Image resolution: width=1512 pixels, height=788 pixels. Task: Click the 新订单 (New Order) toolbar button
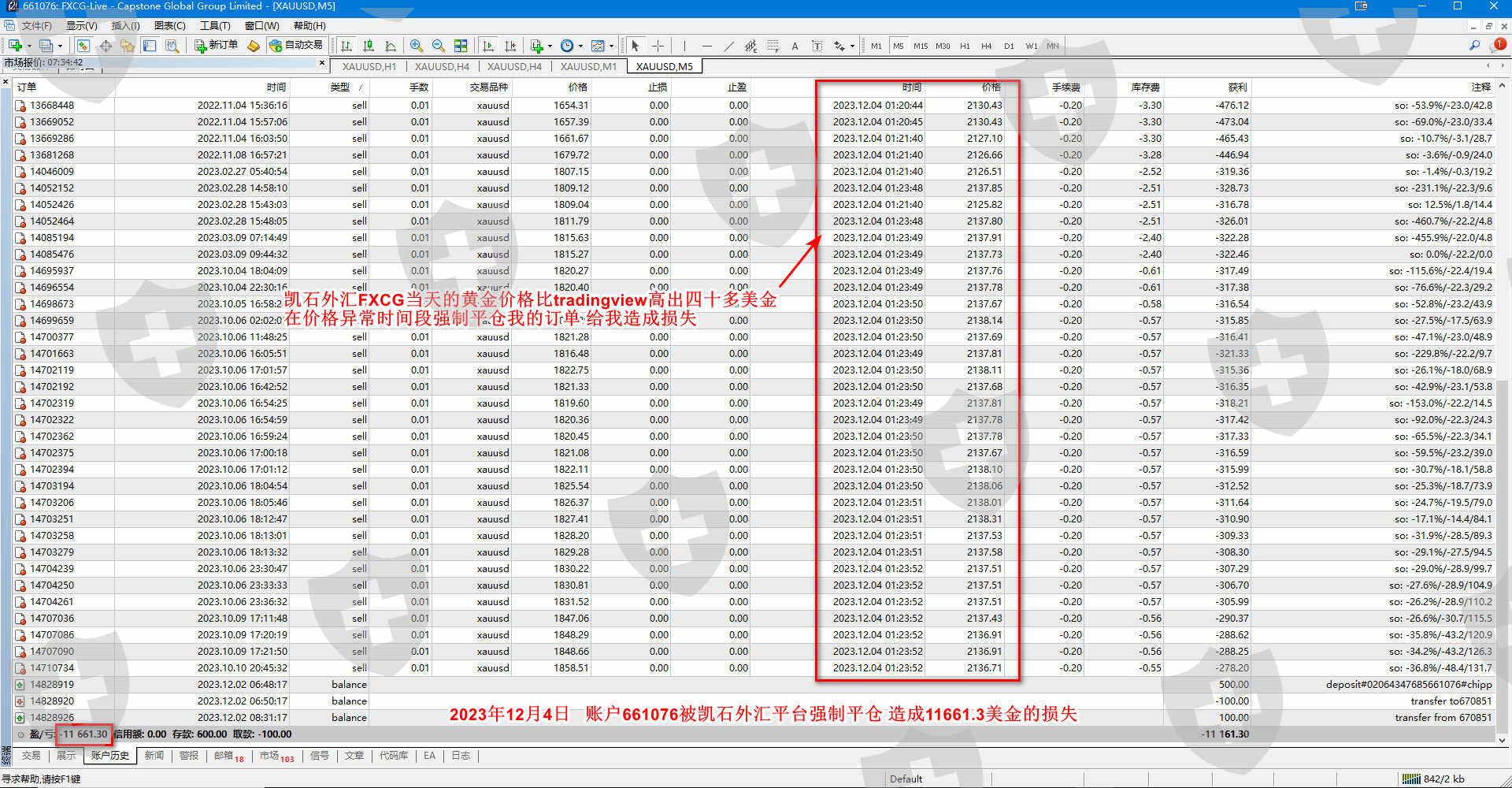pyautogui.click(x=216, y=46)
